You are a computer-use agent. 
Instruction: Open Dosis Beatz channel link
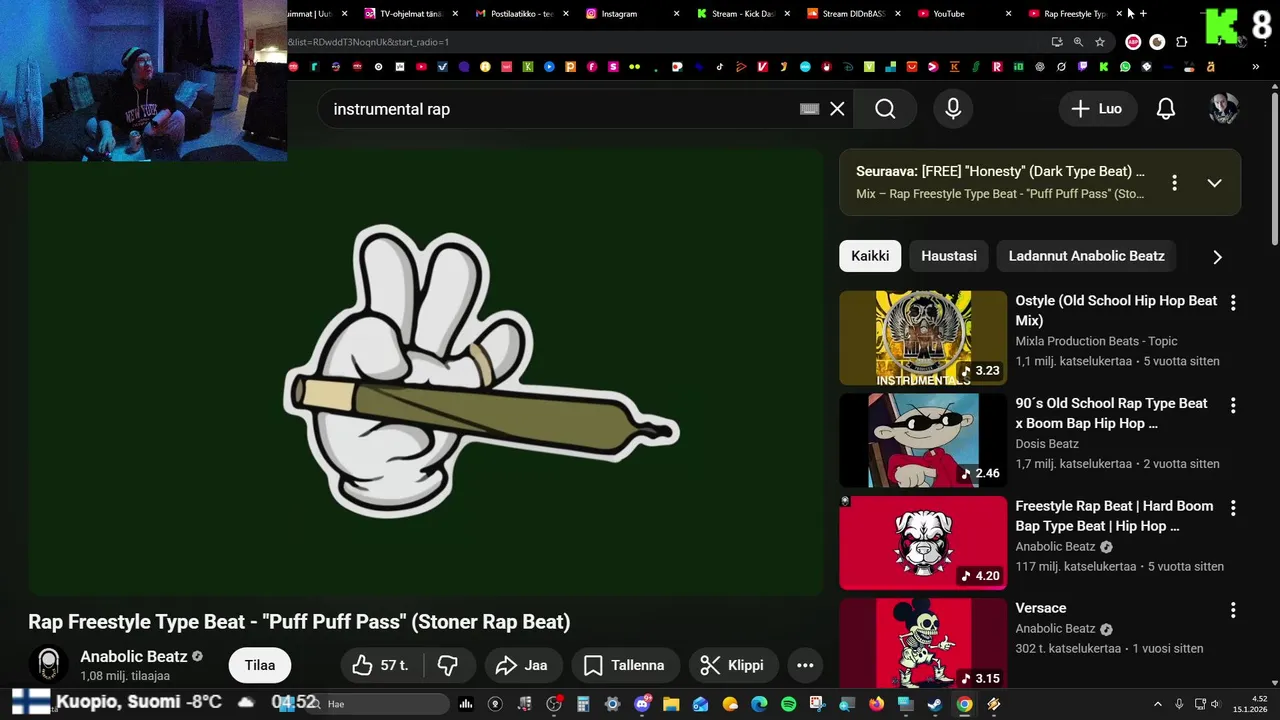1047,444
